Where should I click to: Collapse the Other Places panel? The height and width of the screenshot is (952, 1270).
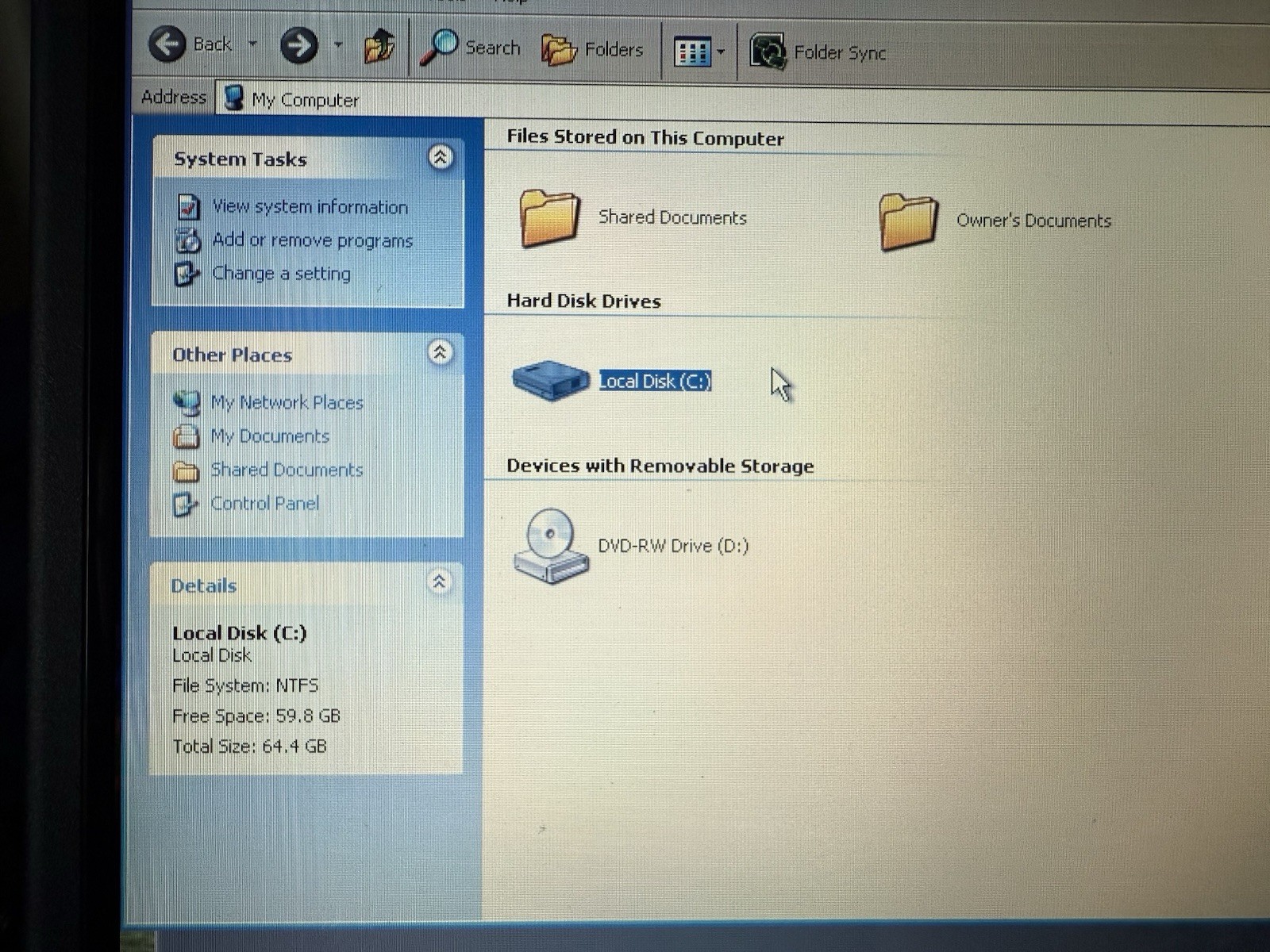click(x=441, y=351)
